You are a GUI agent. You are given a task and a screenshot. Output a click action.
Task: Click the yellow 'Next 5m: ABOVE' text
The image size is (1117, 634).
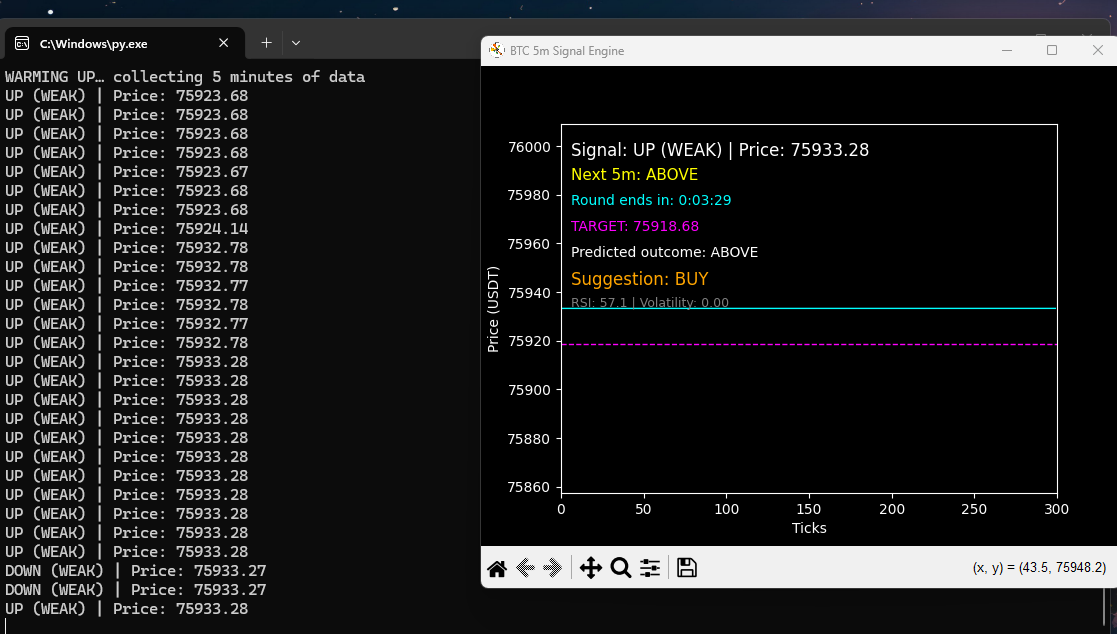(x=634, y=175)
